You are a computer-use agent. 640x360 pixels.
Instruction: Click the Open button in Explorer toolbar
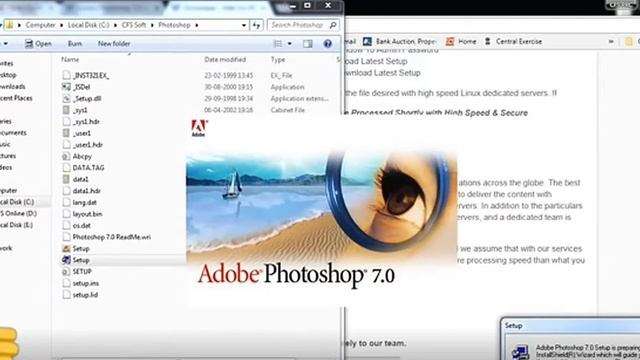click(38, 44)
